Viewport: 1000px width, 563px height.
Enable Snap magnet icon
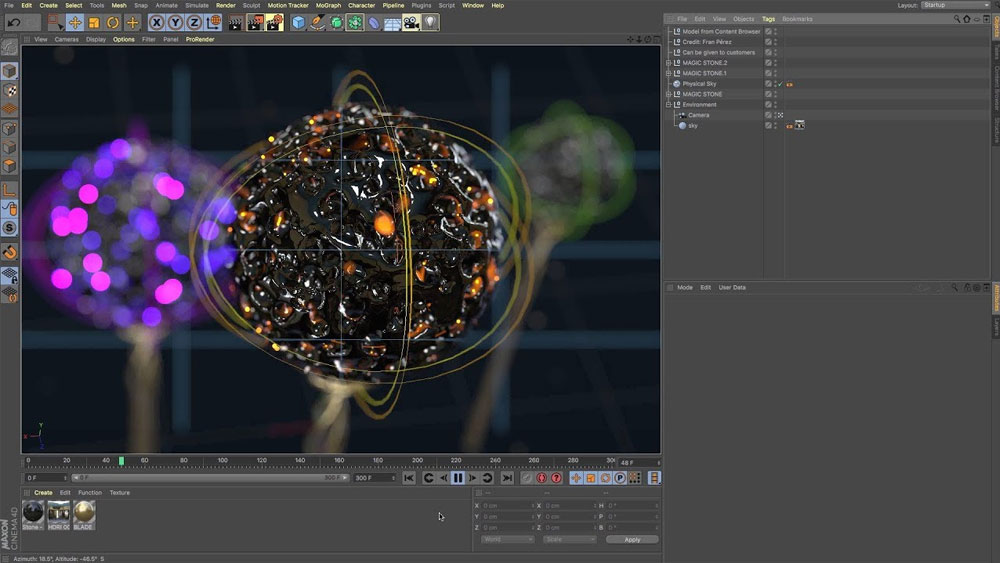tap(9, 252)
